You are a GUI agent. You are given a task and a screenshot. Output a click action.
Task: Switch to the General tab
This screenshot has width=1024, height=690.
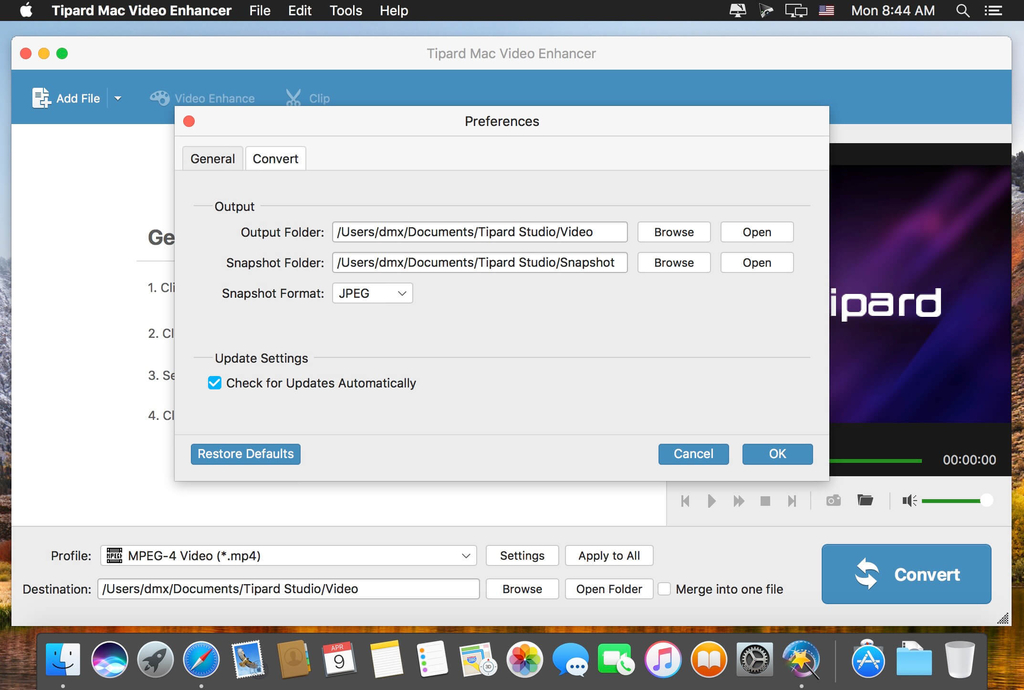click(x=212, y=159)
